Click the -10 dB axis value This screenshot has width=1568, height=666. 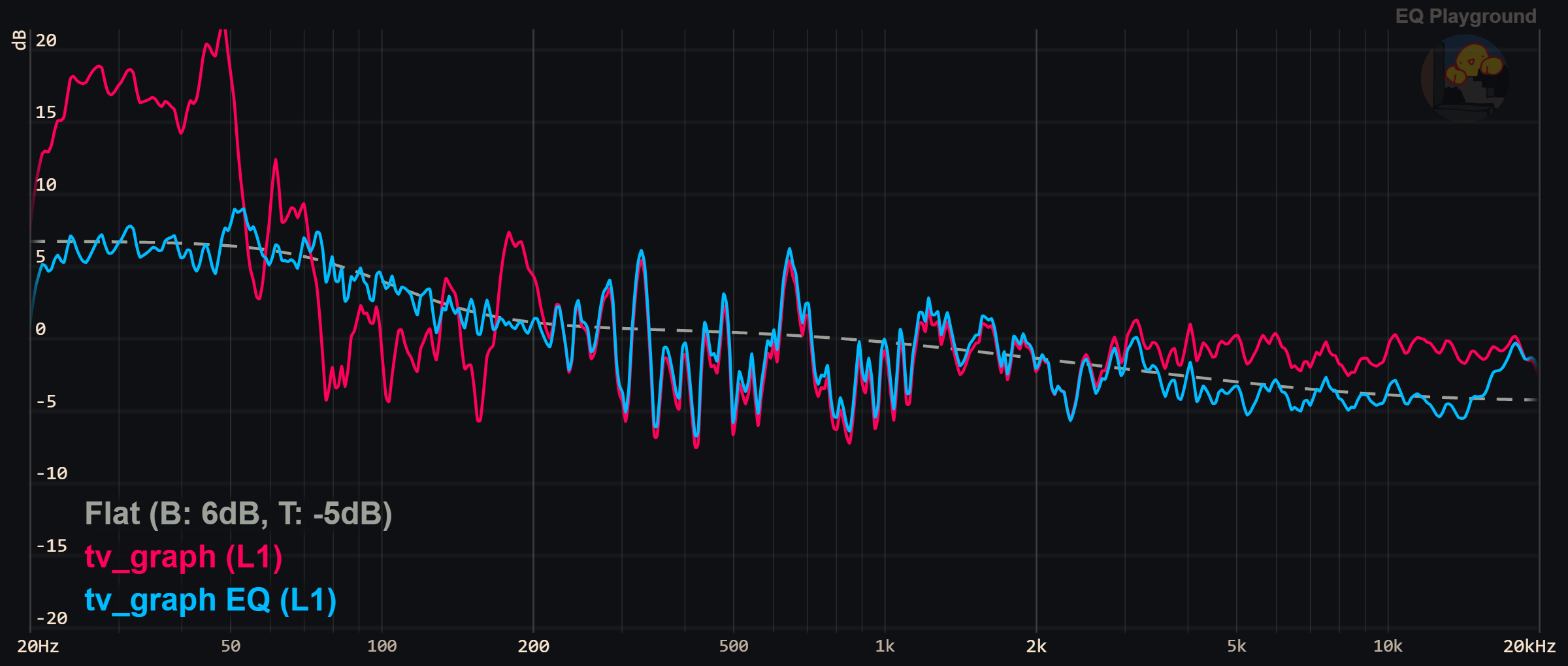click(x=52, y=473)
